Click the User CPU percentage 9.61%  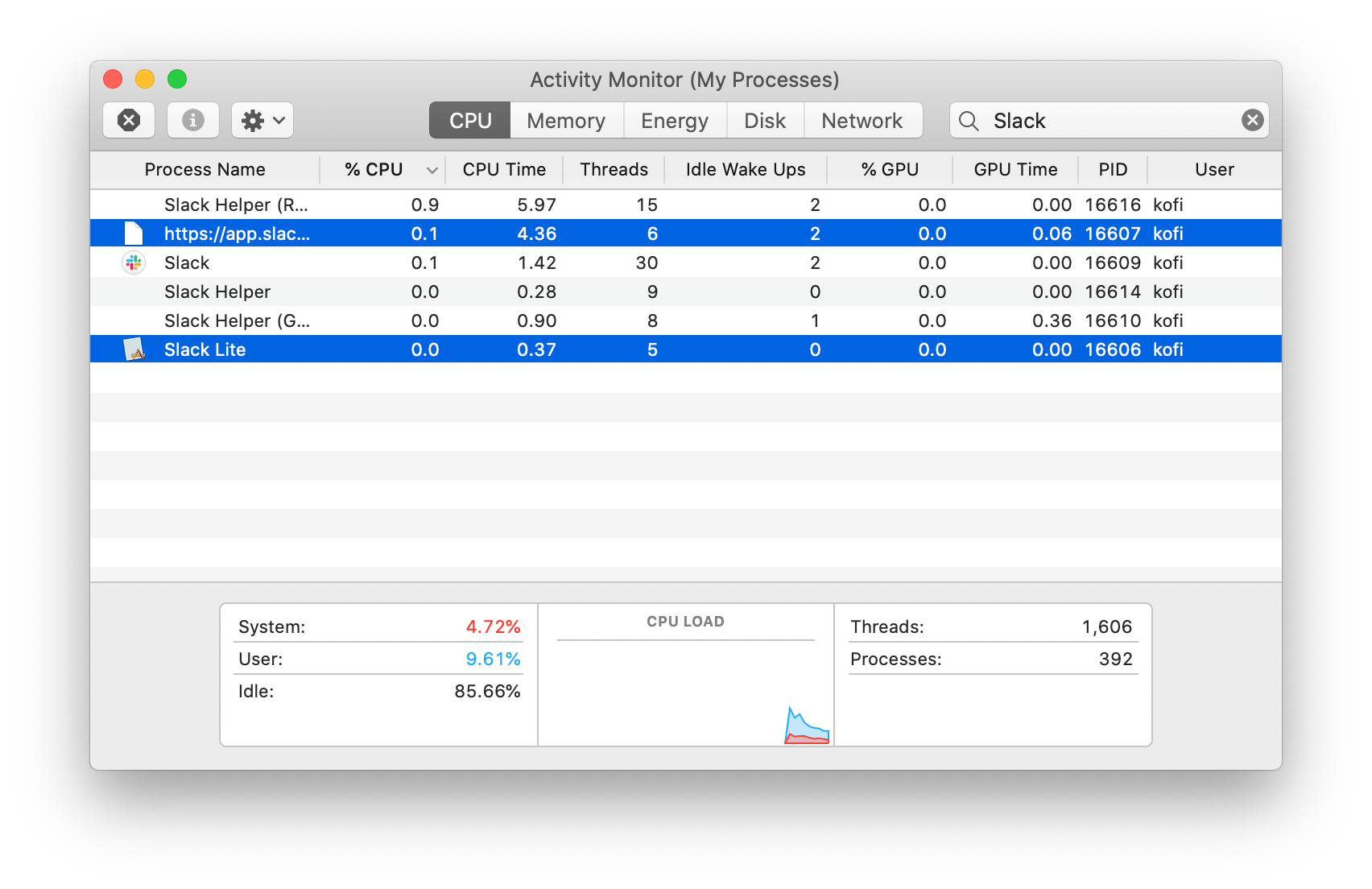(x=493, y=659)
